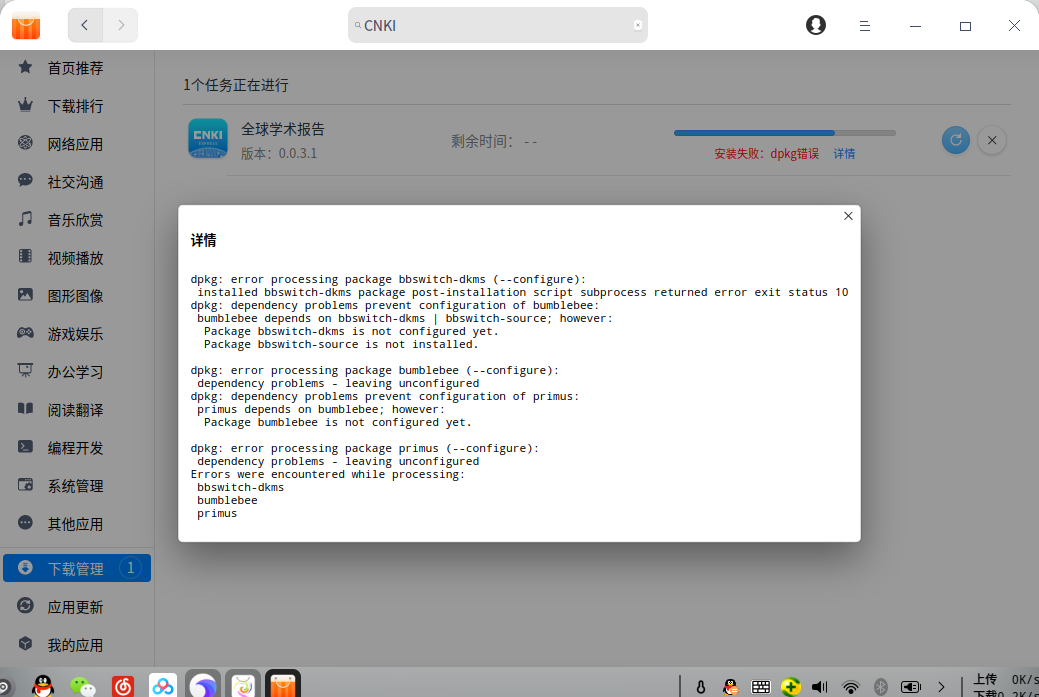
Task: Select 图形图像 category
Action: [x=77, y=295]
